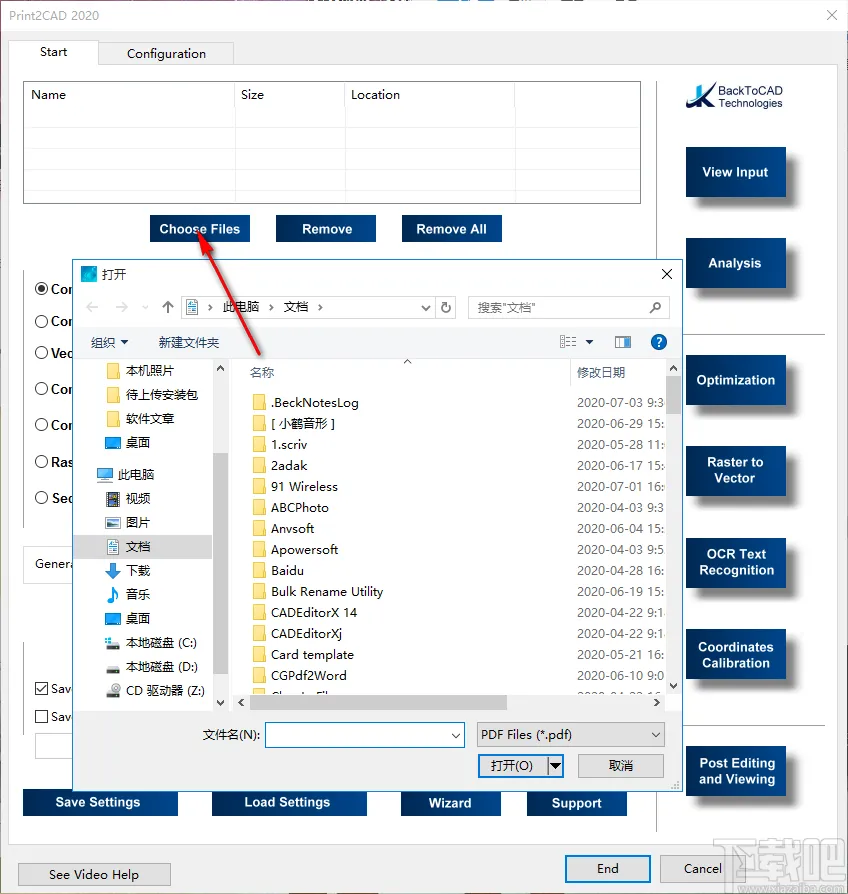Expand the 文档 breadcrumb chevron
848x894 pixels.
(320, 307)
